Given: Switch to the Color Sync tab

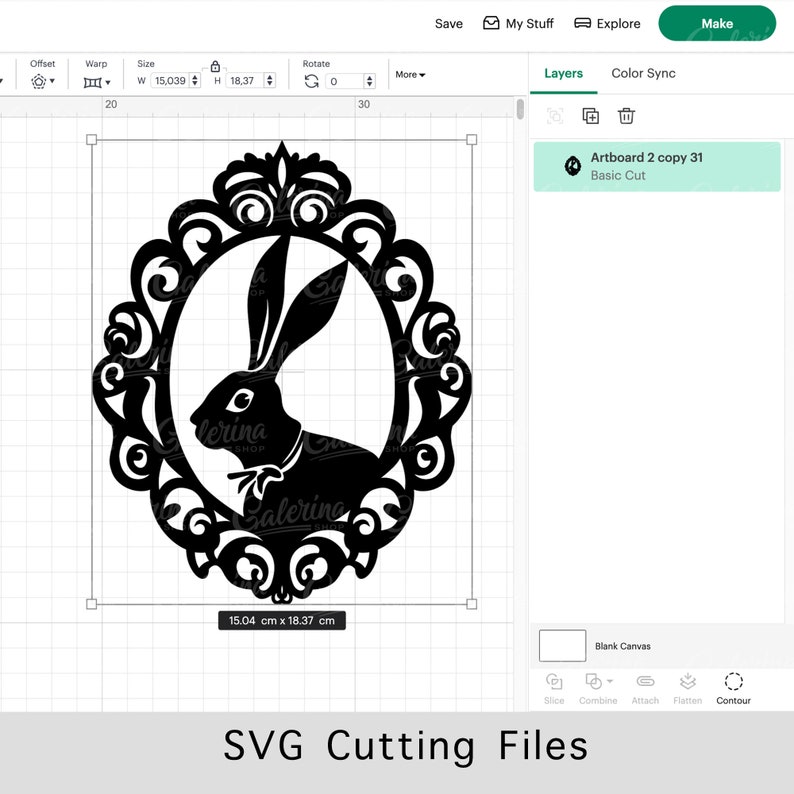Looking at the screenshot, I should click(x=643, y=73).
